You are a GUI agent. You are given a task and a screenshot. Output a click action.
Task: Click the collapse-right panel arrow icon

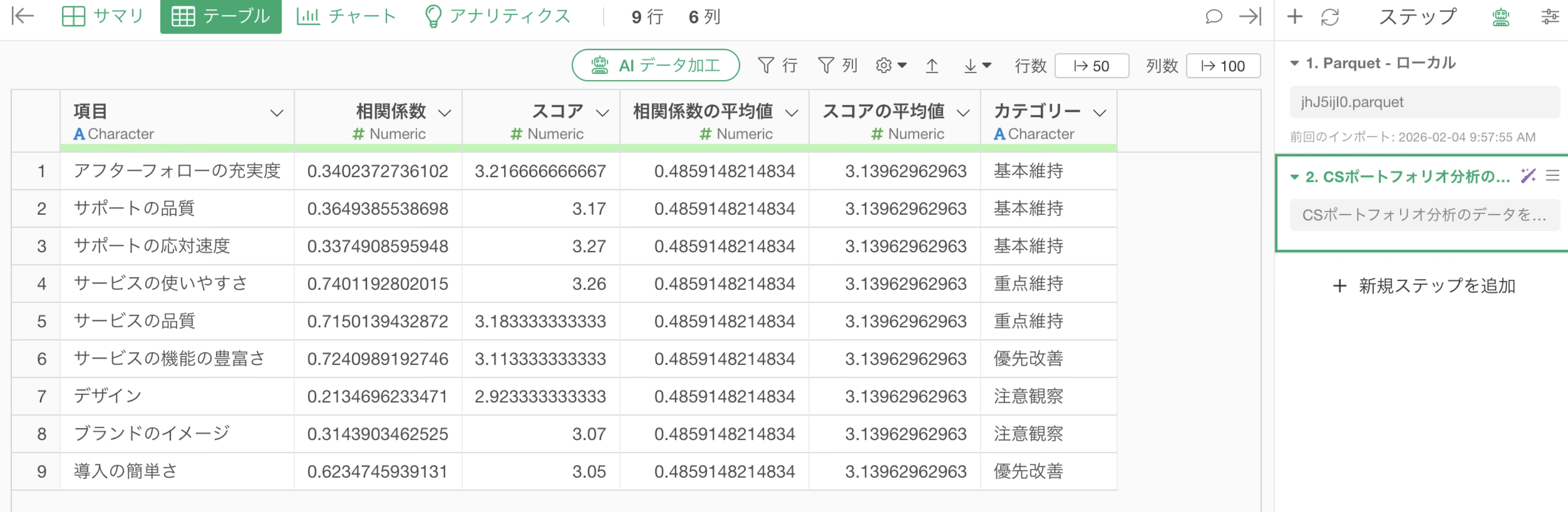pyautogui.click(x=1249, y=16)
